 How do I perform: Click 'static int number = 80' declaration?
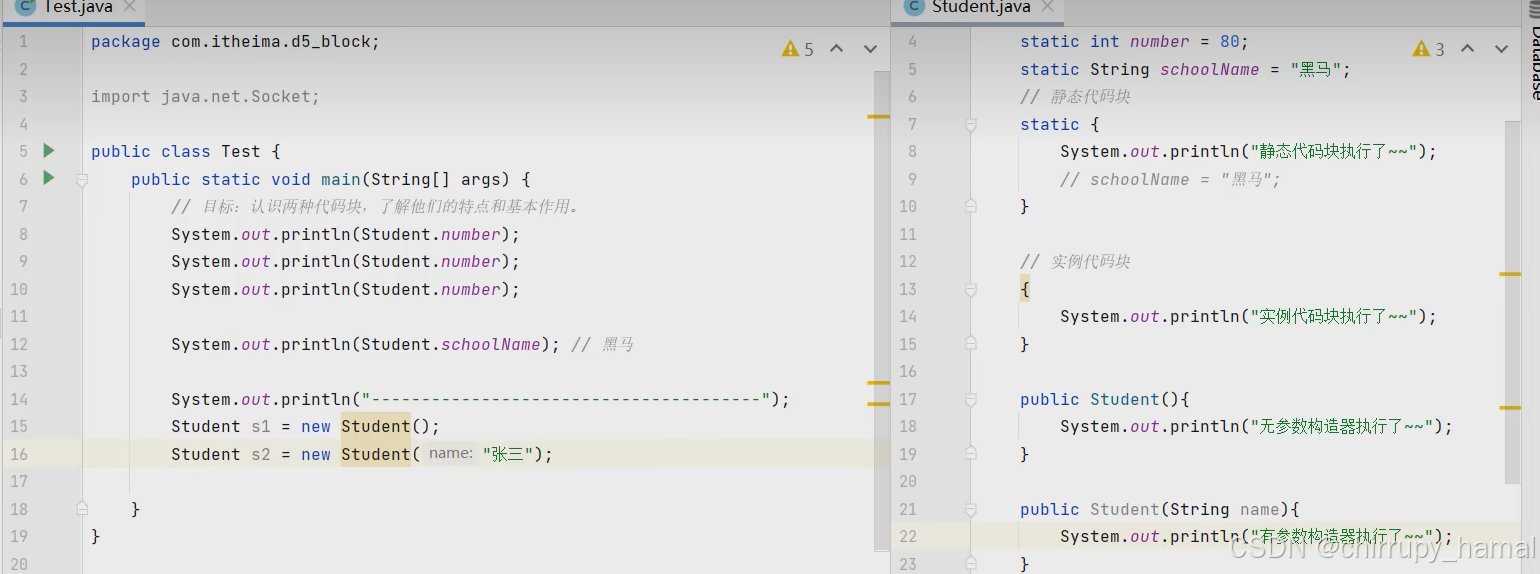pyautogui.click(x=1135, y=42)
